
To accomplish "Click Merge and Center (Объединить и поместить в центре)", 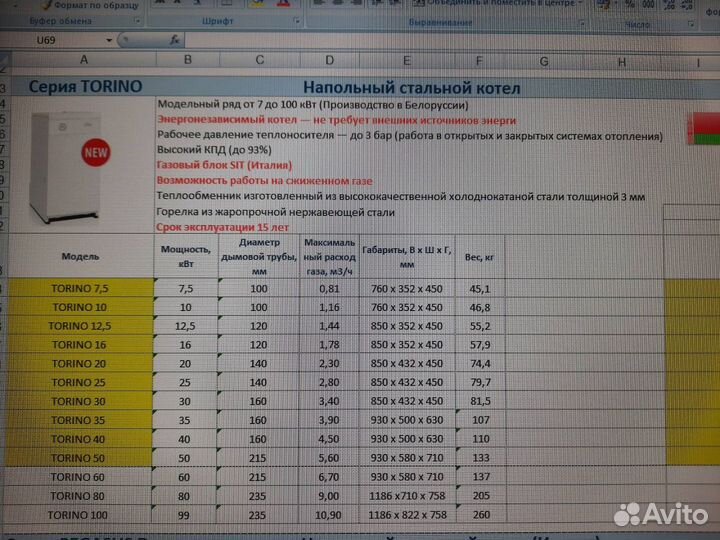I will click(498, 3).
